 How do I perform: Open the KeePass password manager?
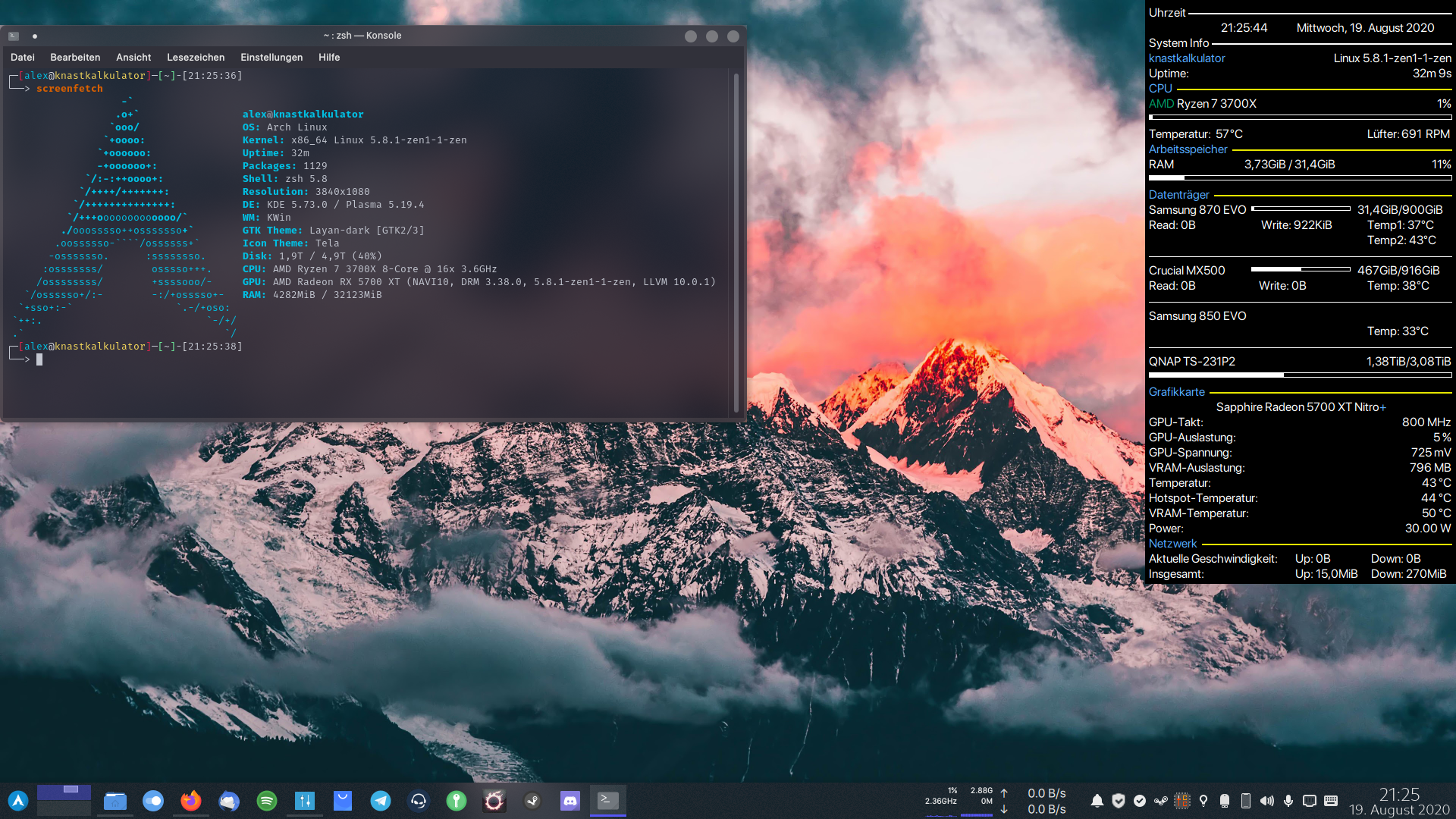pyautogui.click(x=457, y=801)
